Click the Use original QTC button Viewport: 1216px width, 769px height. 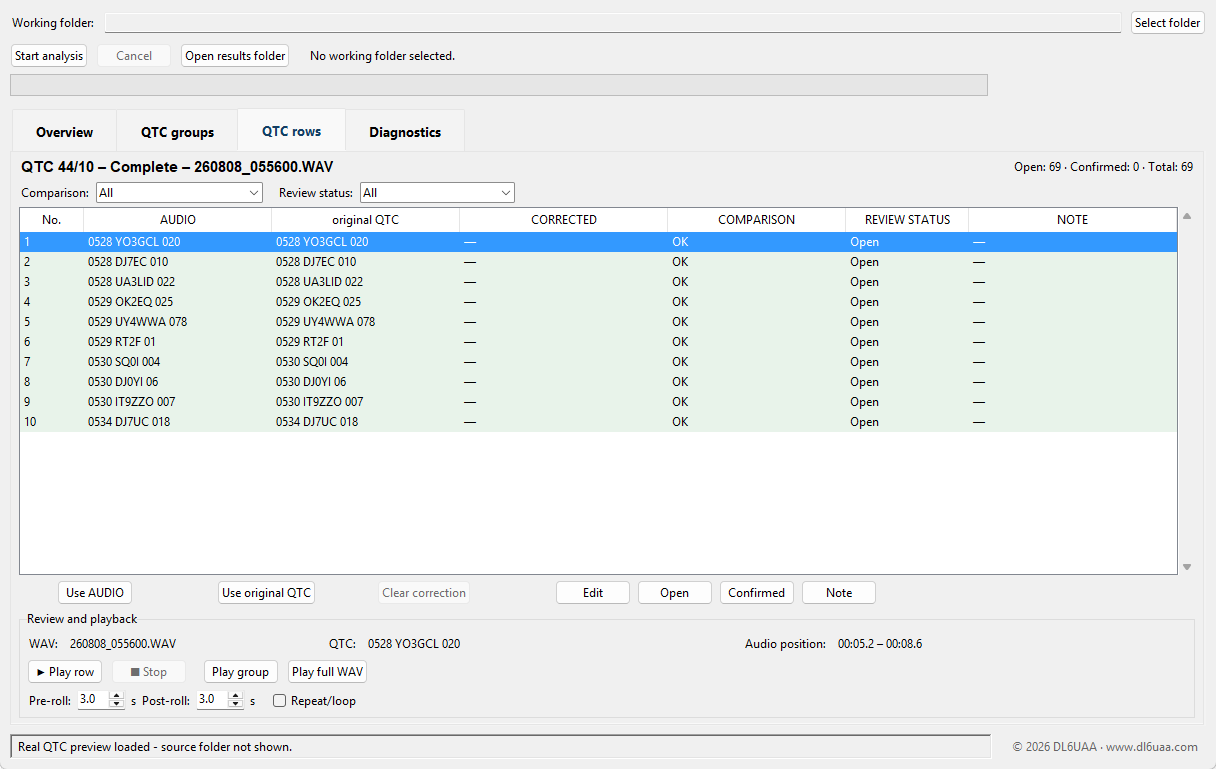pyautogui.click(x=267, y=593)
